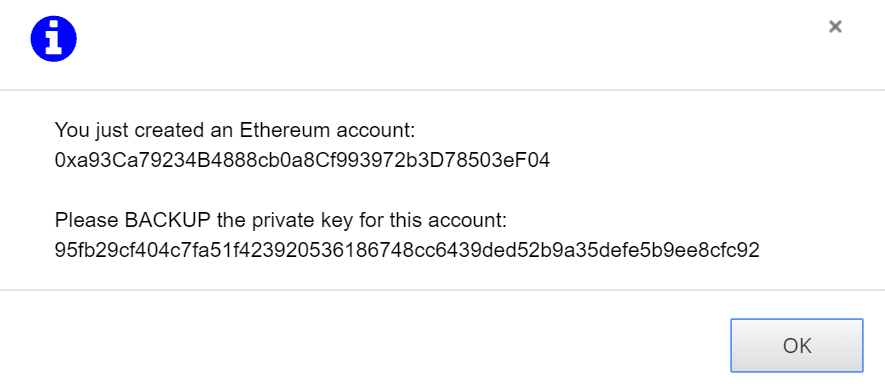The image size is (885, 384).
Task: Click the "Please BACKUP the private key" line
Action: [281, 219]
